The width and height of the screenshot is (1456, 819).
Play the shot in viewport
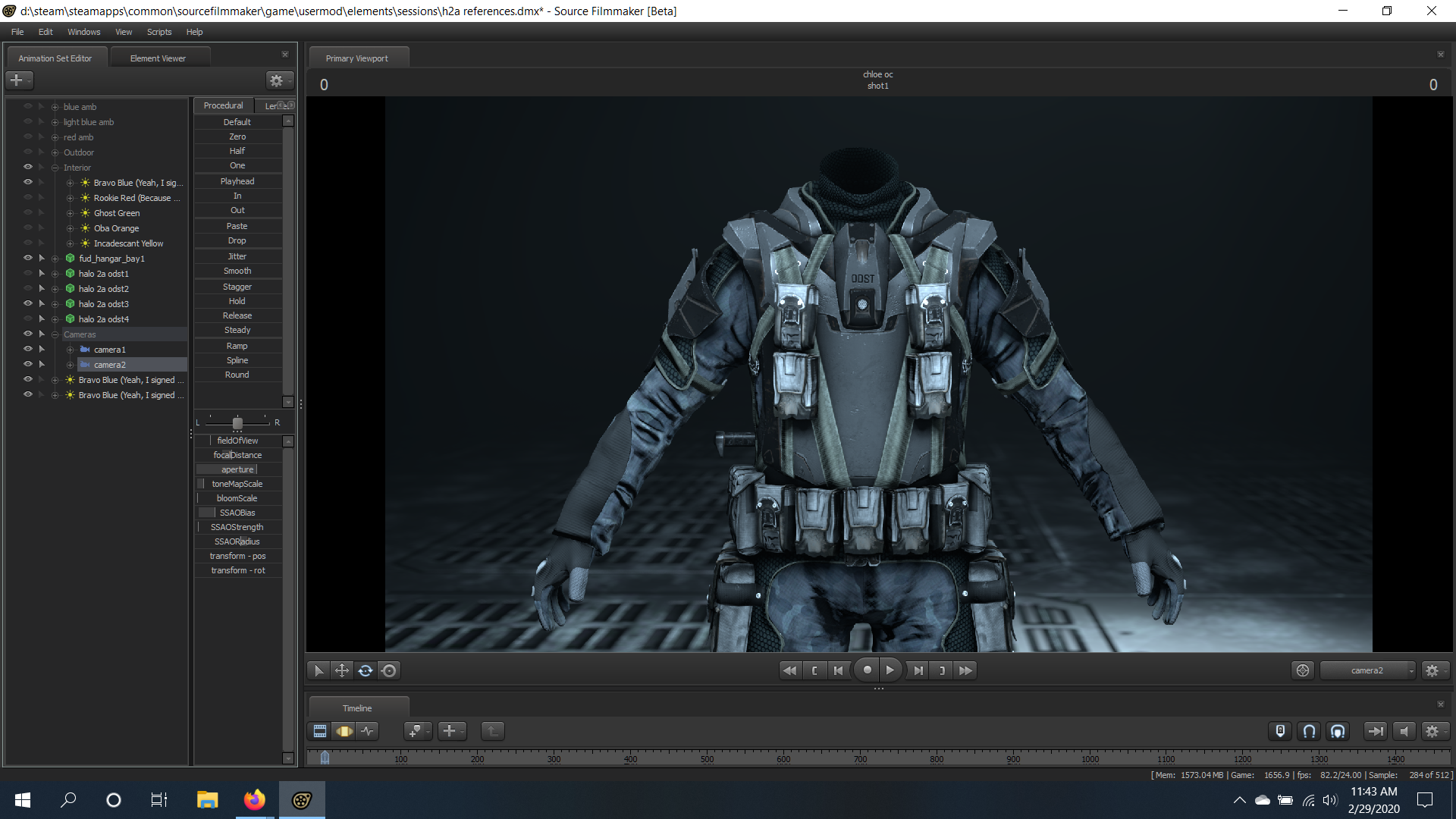point(890,670)
